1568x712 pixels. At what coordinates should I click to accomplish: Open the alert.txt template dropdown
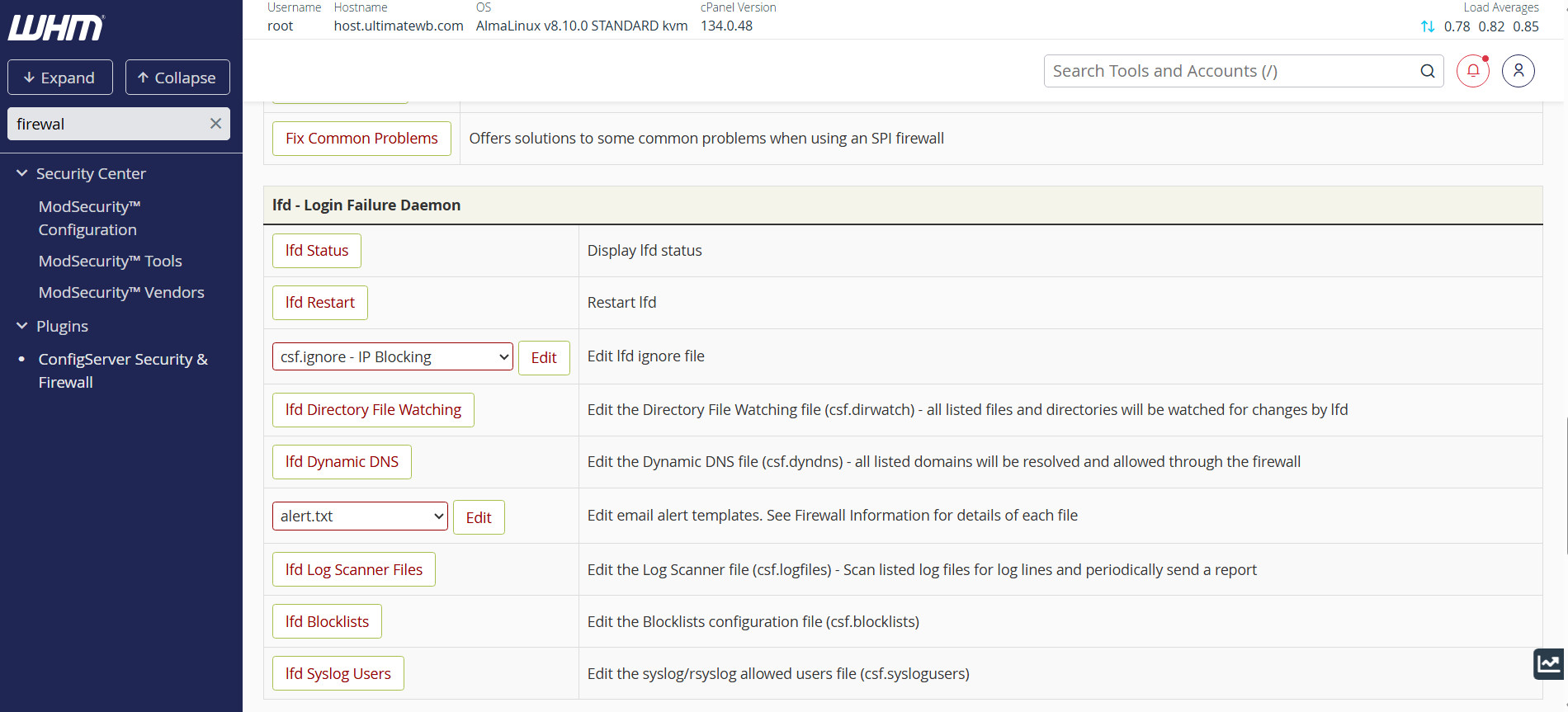(360, 516)
